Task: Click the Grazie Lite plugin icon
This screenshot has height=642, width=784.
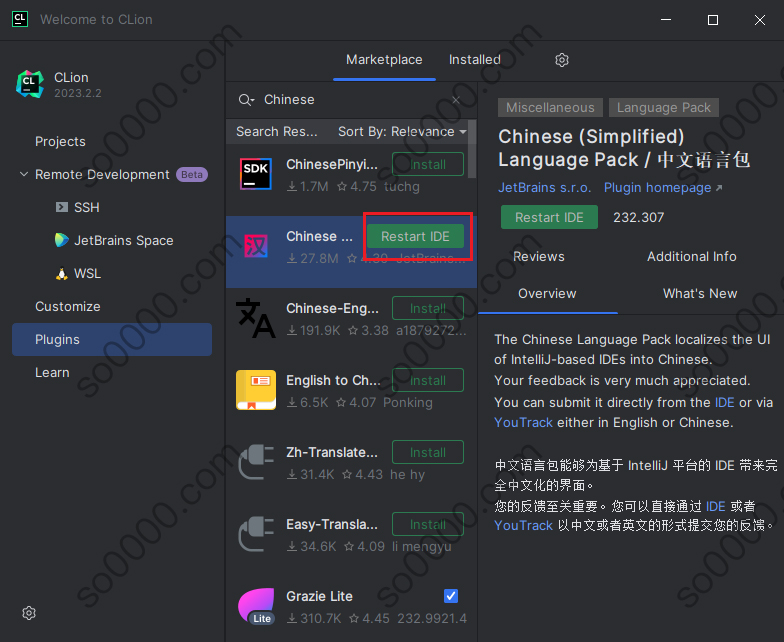Action: tap(256, 606)
